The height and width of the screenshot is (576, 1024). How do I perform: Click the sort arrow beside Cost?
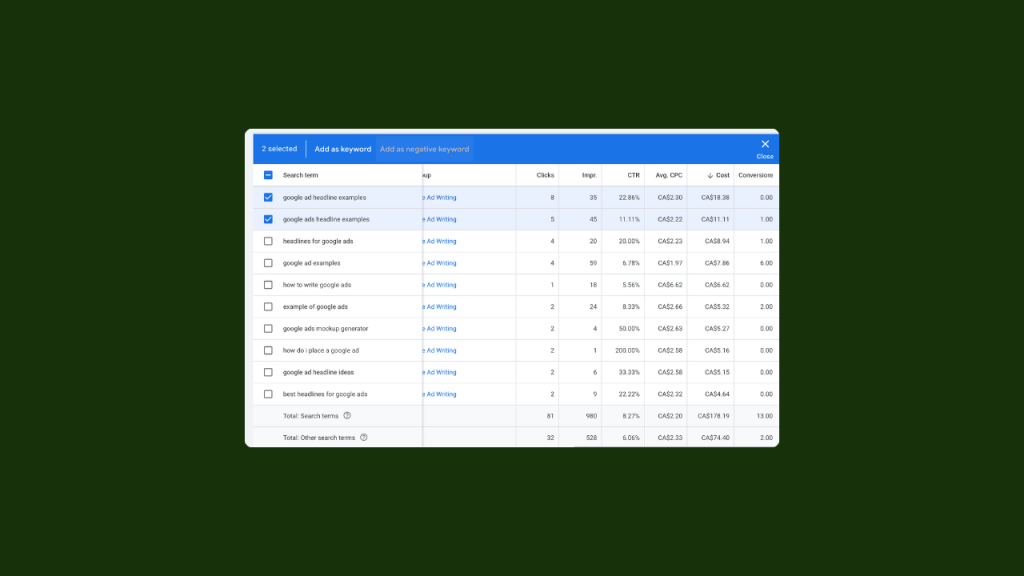point(710,174)
